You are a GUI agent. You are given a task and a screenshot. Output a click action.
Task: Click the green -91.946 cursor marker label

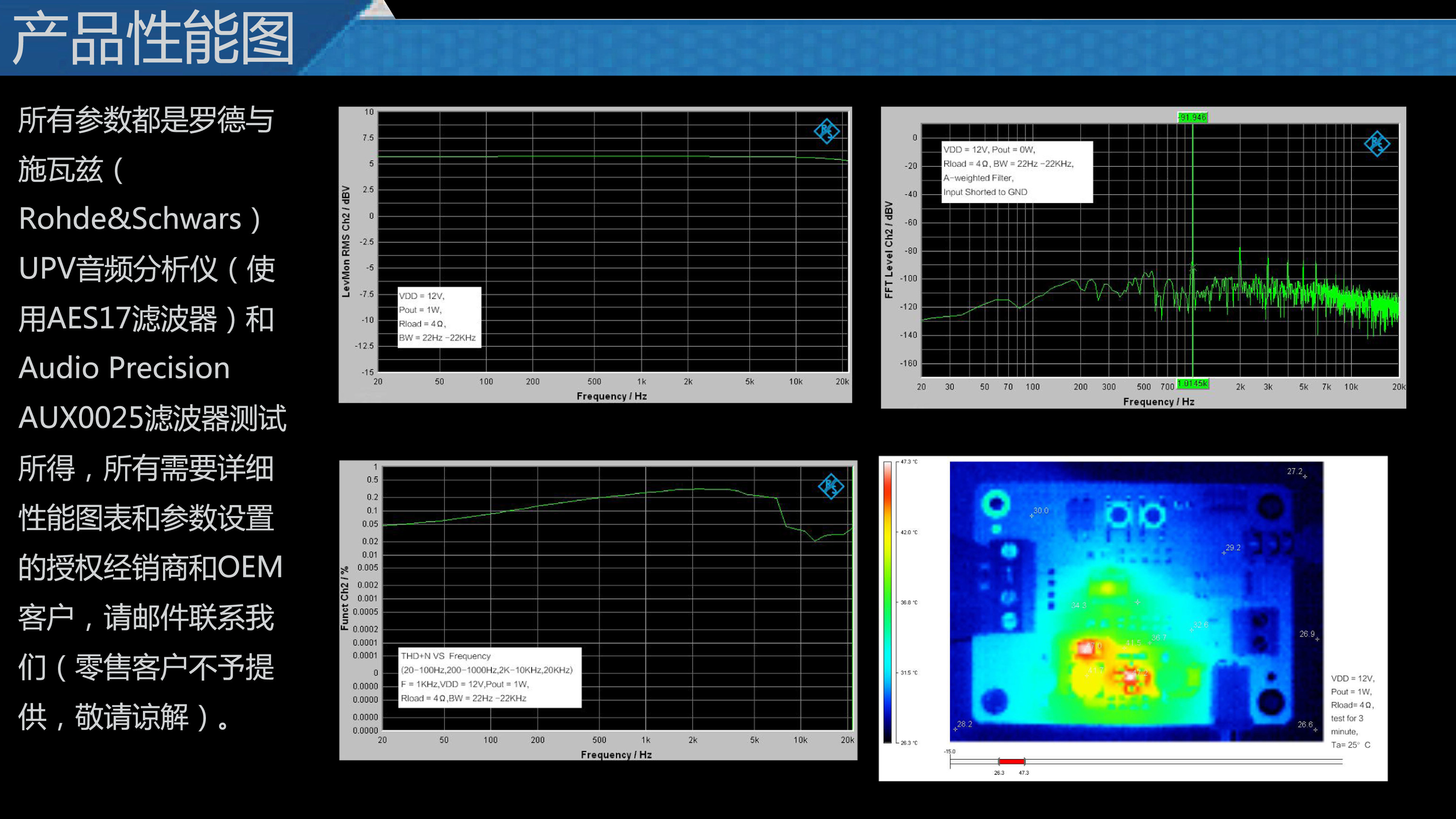(1192, 117)
